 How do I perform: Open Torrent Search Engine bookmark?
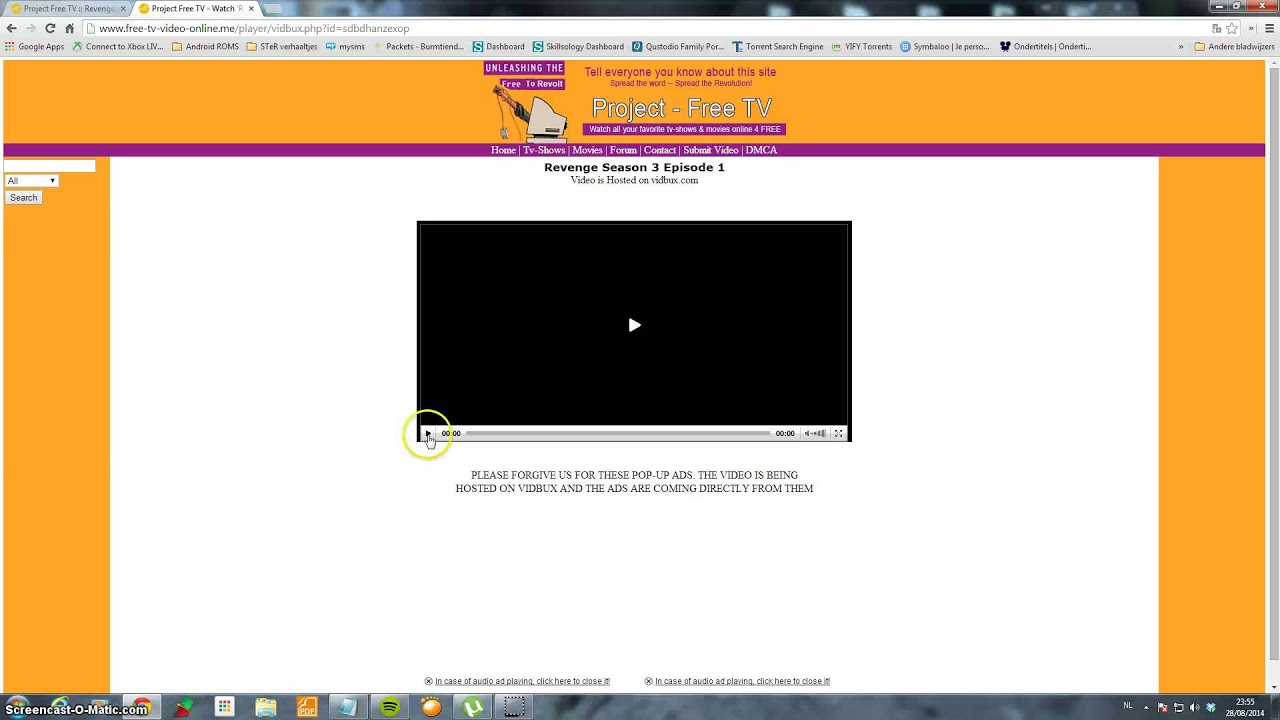point(778,46)
